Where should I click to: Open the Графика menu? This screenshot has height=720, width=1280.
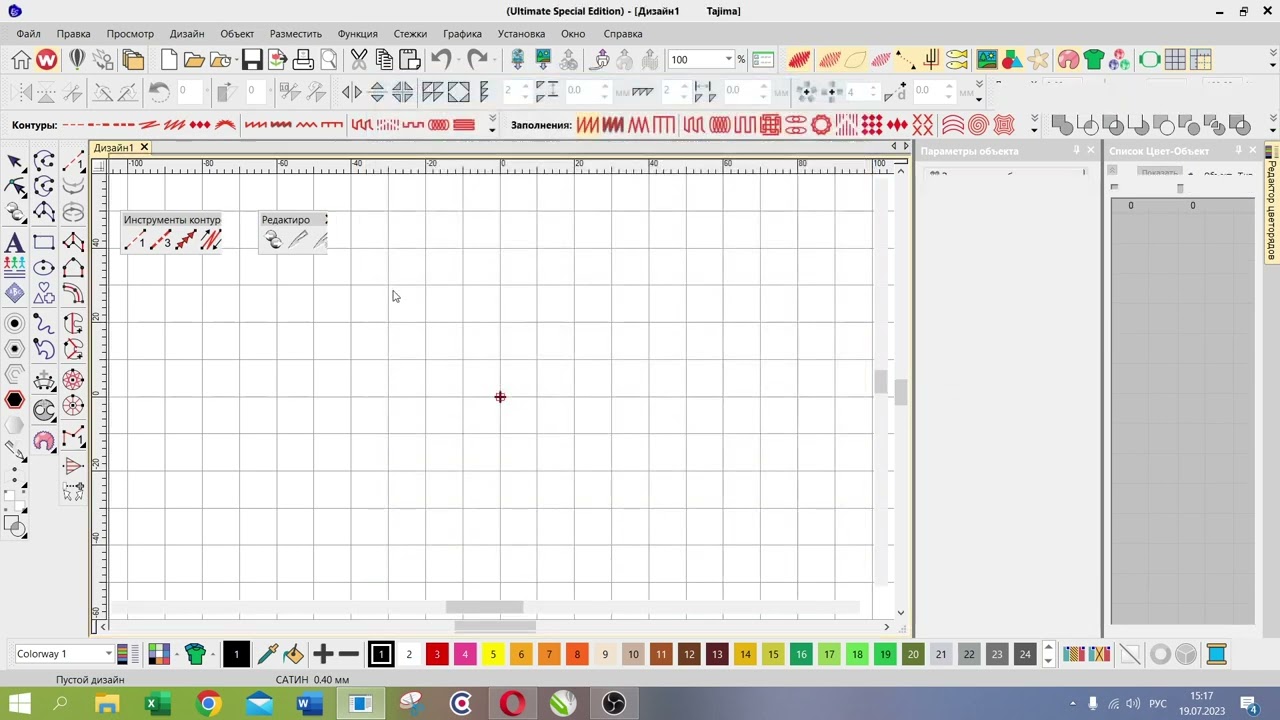tap(462, 34)
